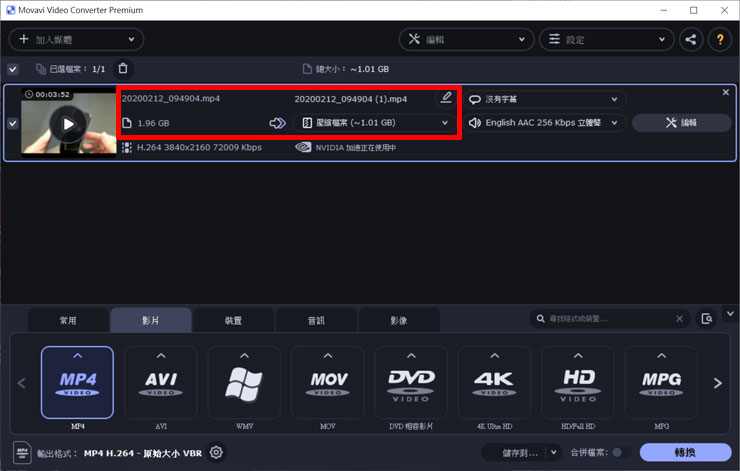Select the MOV video format icon
Viewport: 740px width, 471px height.
click(x=328, y=382)
